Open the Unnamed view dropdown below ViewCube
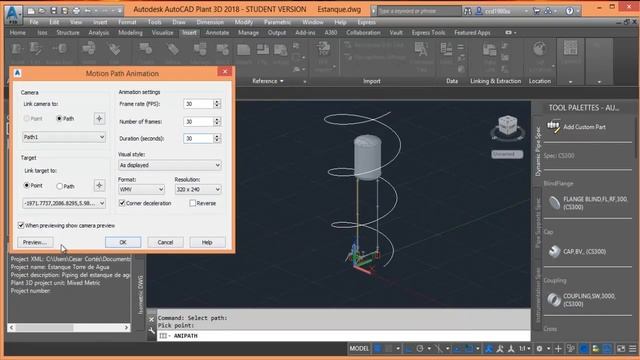The height and width of the screenshot is (360, 640). click(x=507, y=154)
